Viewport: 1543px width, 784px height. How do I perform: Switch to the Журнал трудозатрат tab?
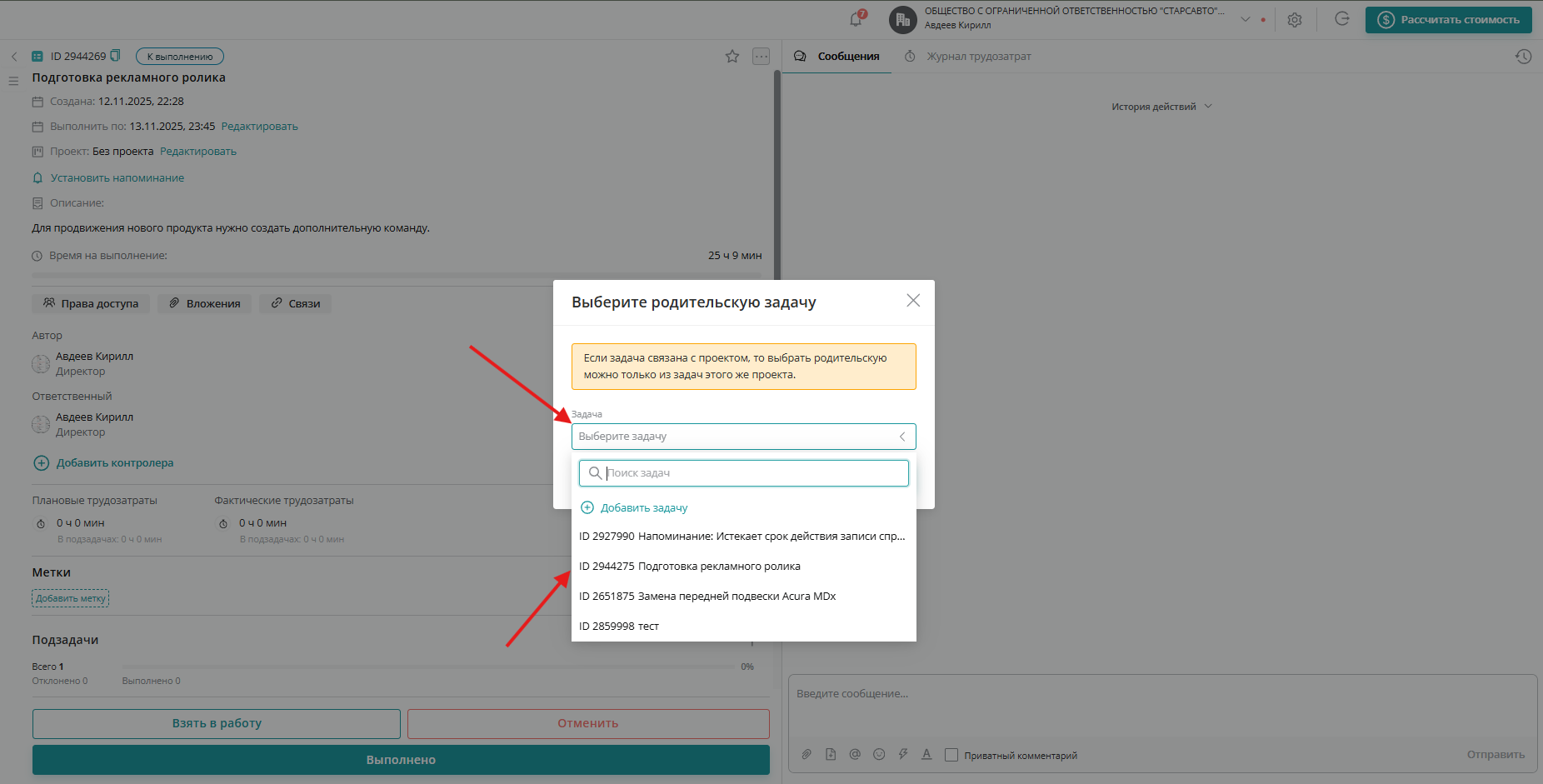[x=968, y=57]
